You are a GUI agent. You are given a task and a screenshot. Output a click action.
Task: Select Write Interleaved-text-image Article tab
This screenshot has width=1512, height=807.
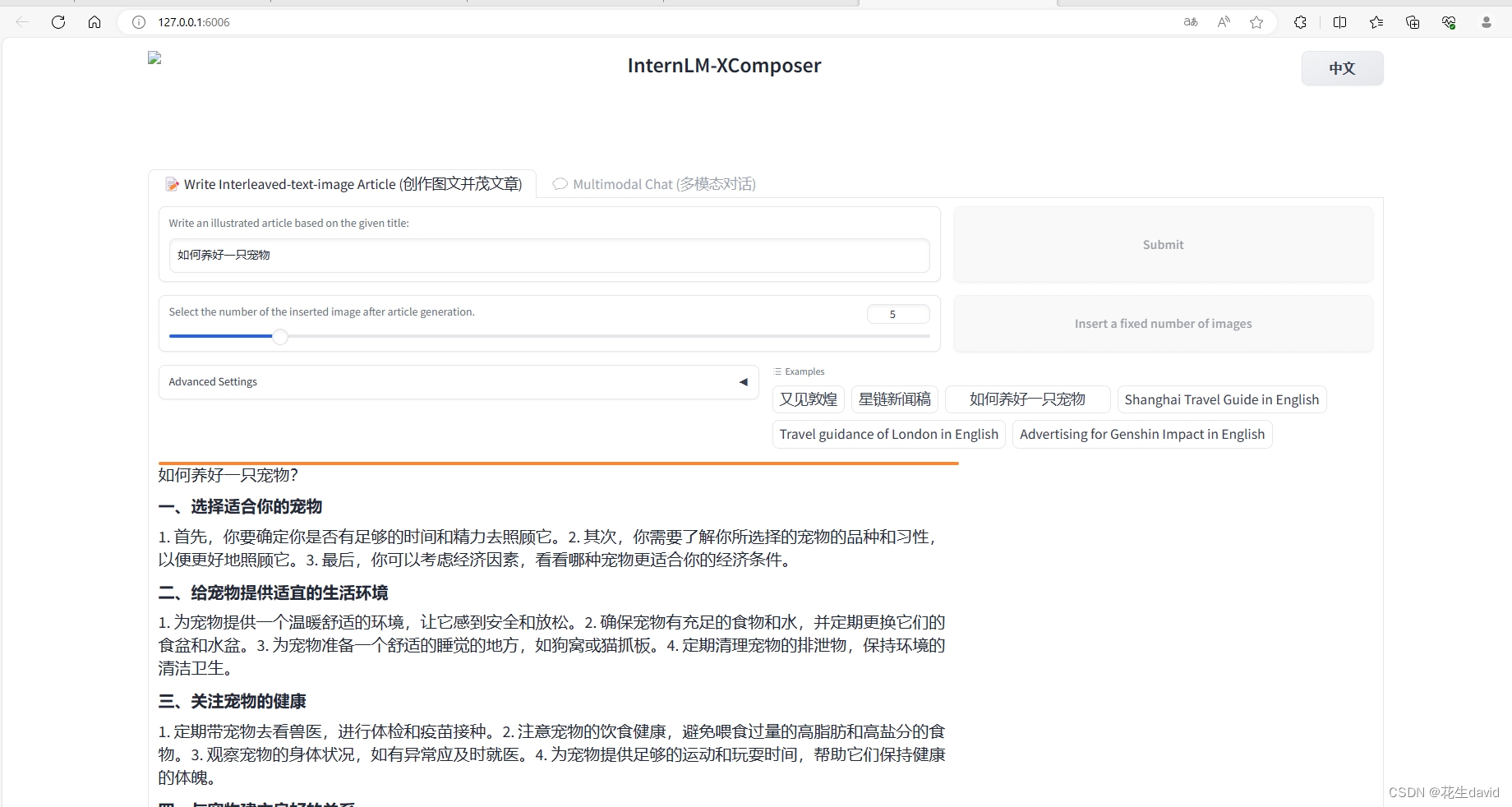tap(343, 184)
